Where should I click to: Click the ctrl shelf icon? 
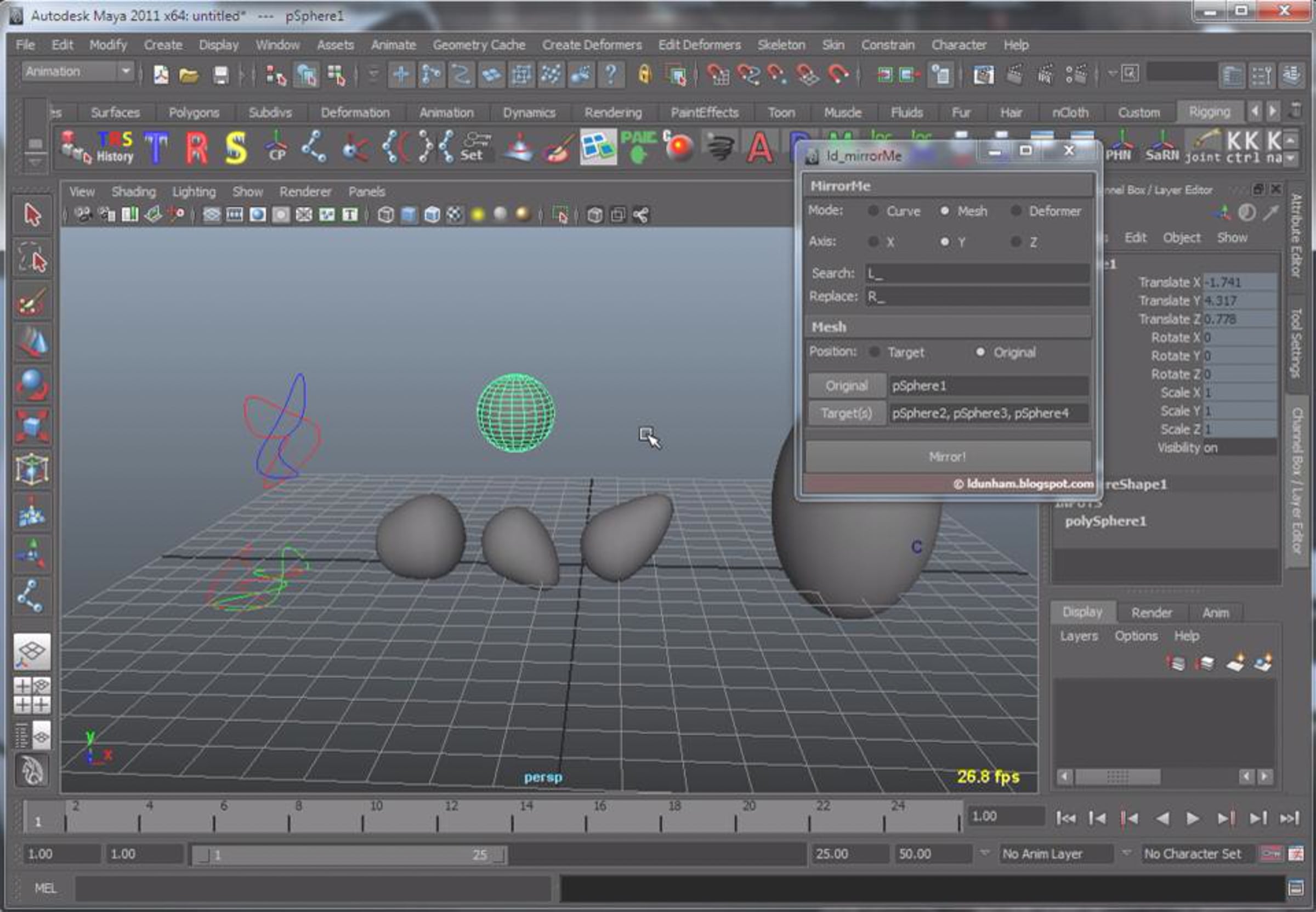tap(1243, 148)
